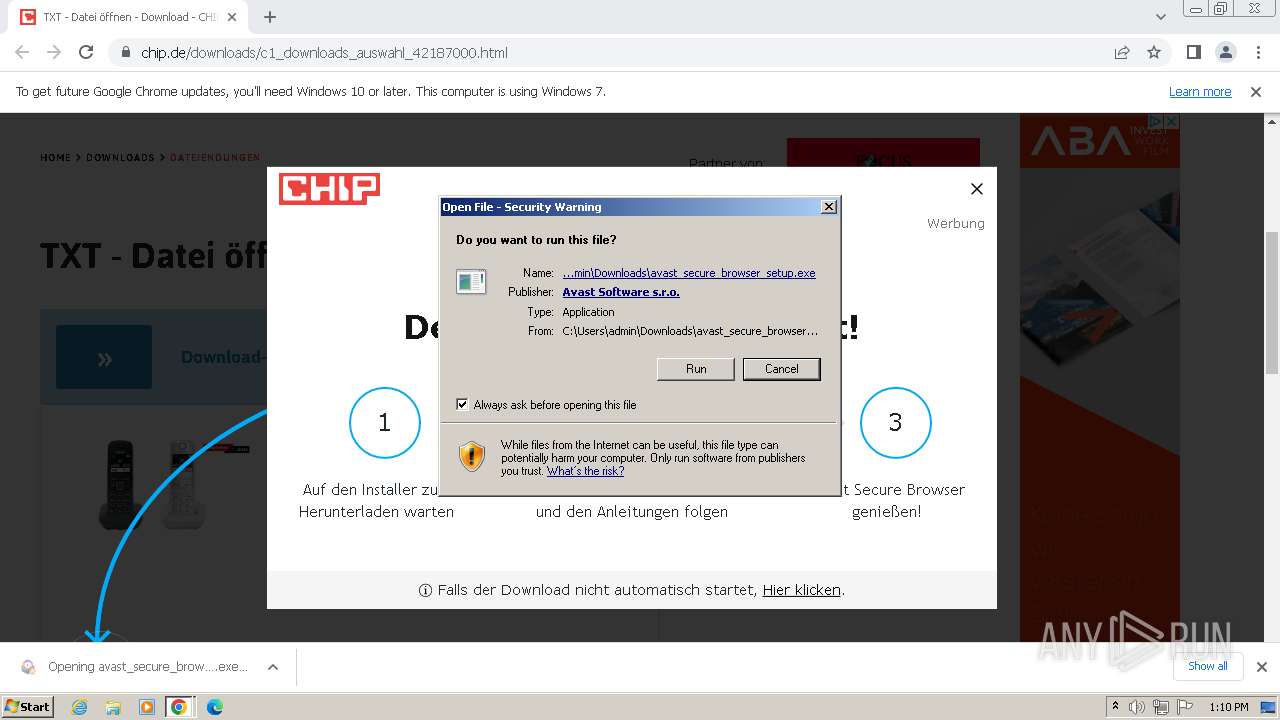Viewport: 1280px width, 720px height.
Task: Click the 1:10 PM taskbar clock
Action: pos(1229,707)
